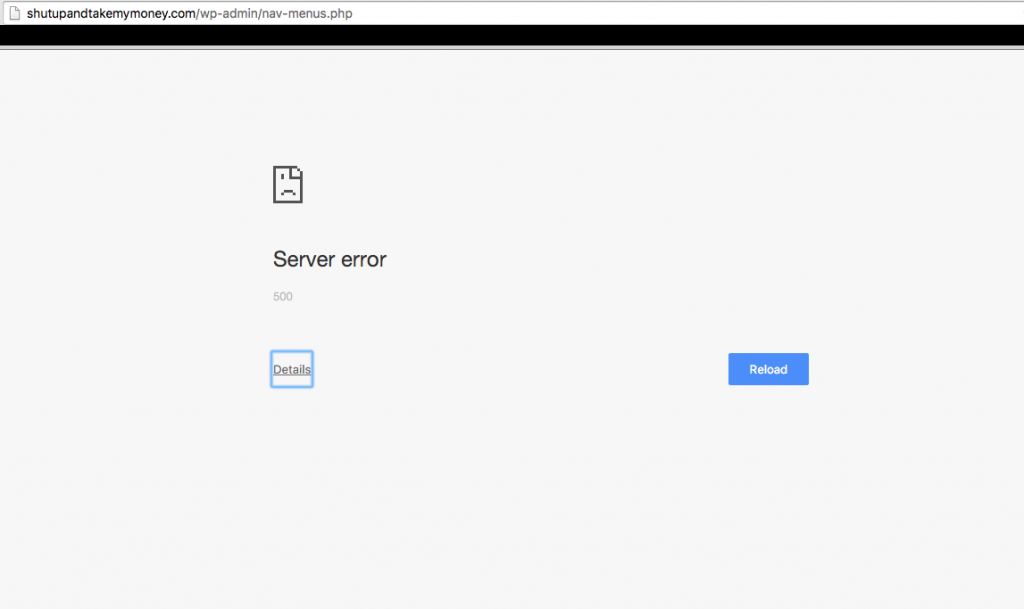Click the word "Server" in the heading
Image resolution: width=1024 pixels, height=609 pixels.
(302, 260)
